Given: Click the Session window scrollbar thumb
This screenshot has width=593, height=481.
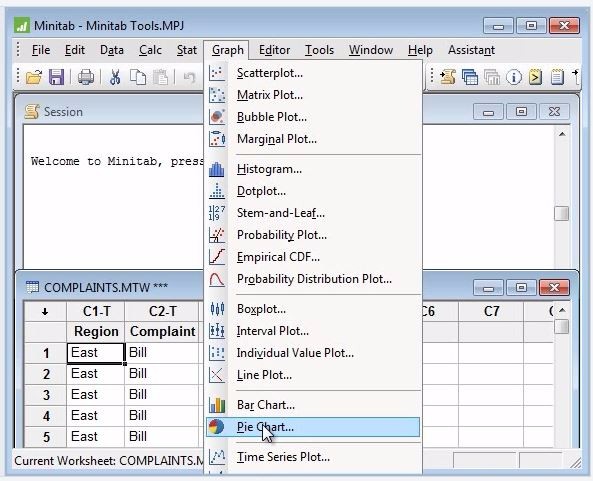Looking at the screenshot, I should click(562, 213).
